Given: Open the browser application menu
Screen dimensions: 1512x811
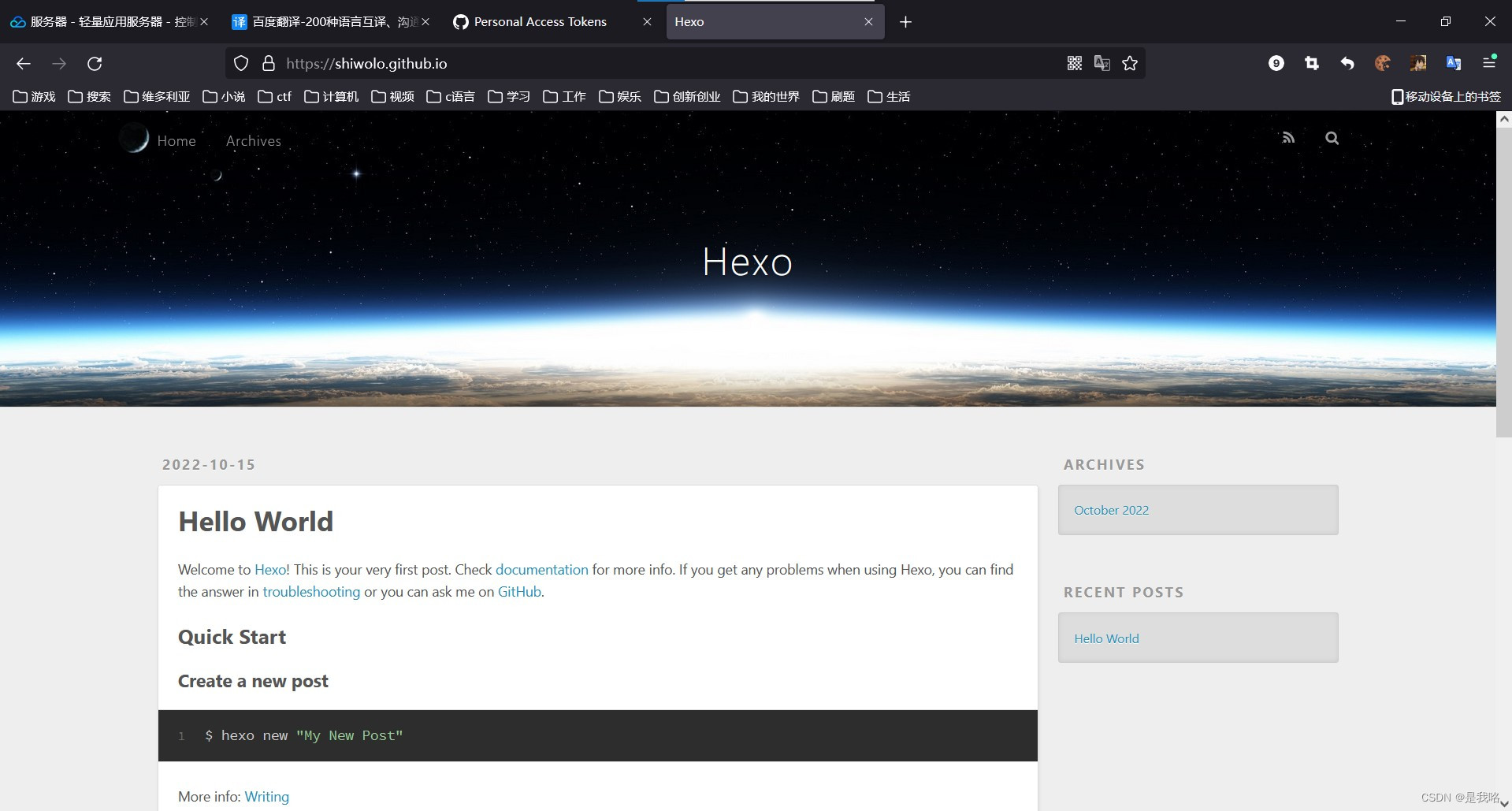Looking at the screenshot, I should click(1489, 62).
